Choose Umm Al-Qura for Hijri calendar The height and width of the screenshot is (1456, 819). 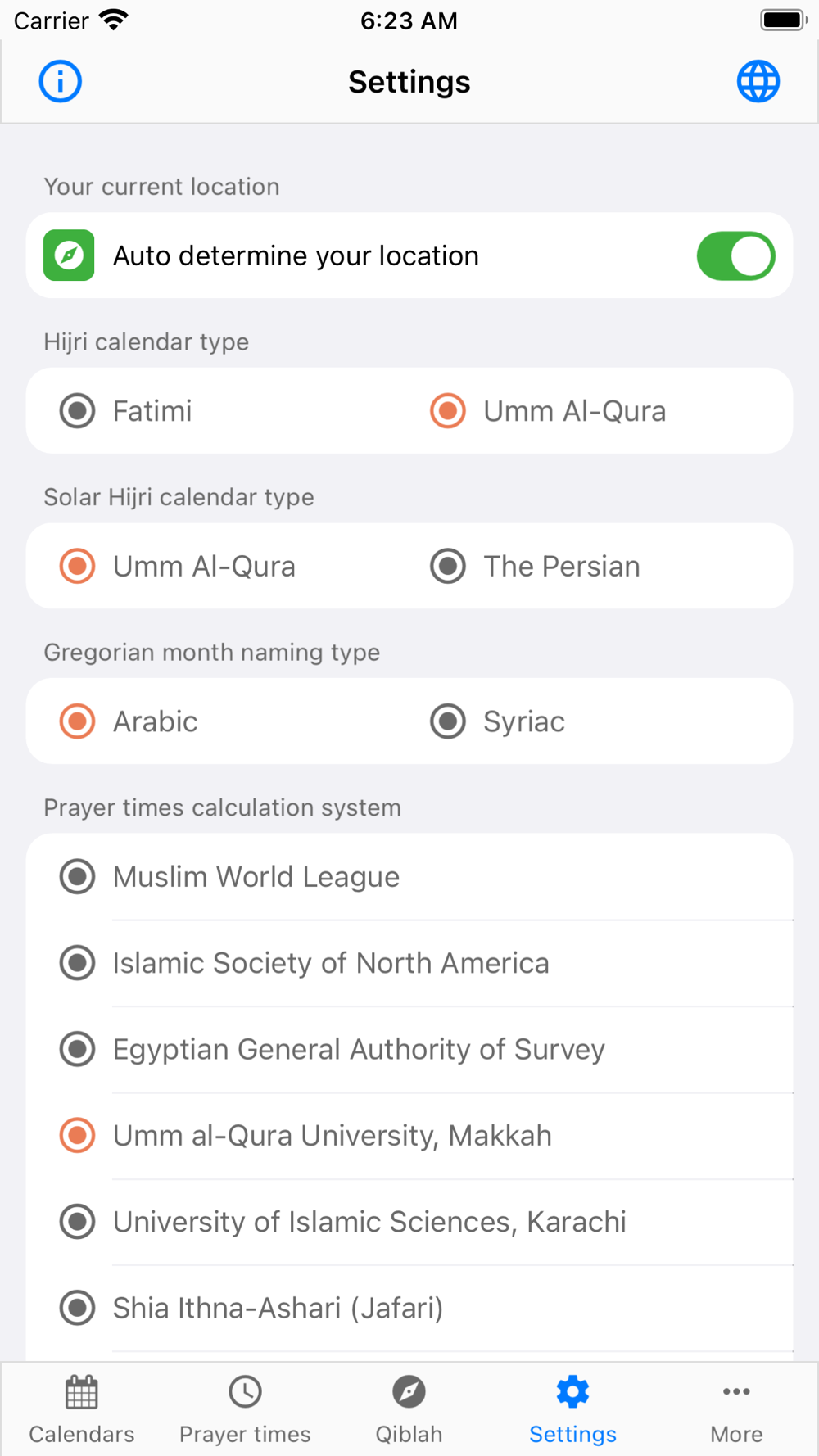(x=448, y=411)
